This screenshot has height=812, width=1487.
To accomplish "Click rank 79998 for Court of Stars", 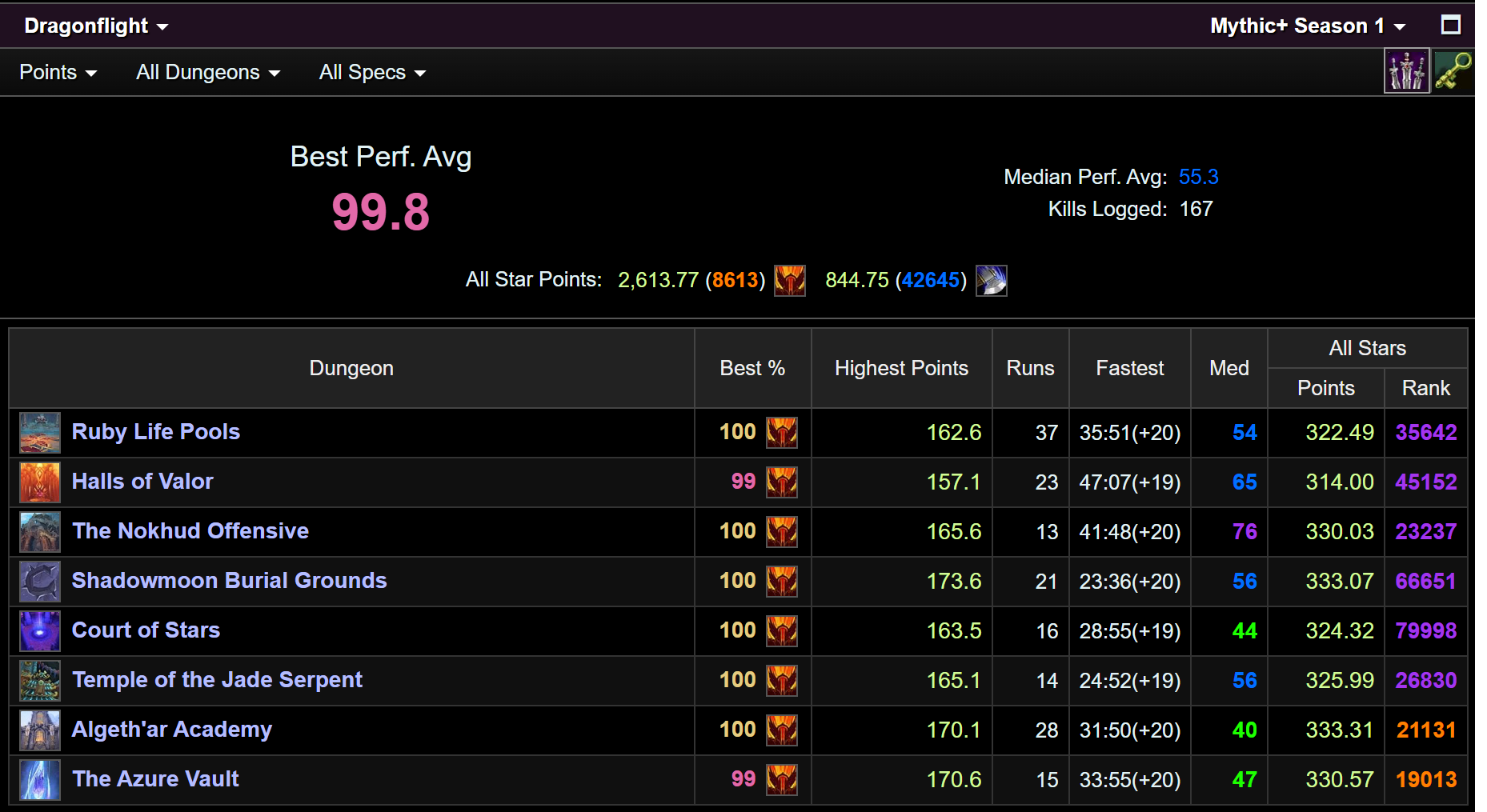I will (x=1426, y=631).
